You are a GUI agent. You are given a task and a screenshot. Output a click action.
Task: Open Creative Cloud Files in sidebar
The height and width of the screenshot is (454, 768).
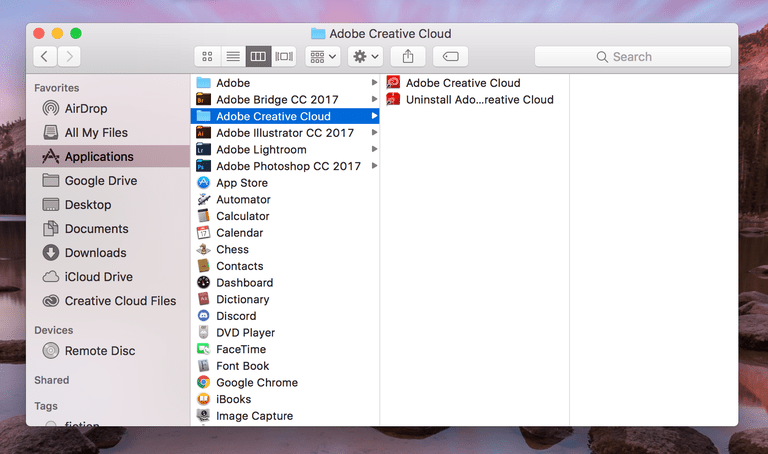pyautogui.click(x=108, y=300)
